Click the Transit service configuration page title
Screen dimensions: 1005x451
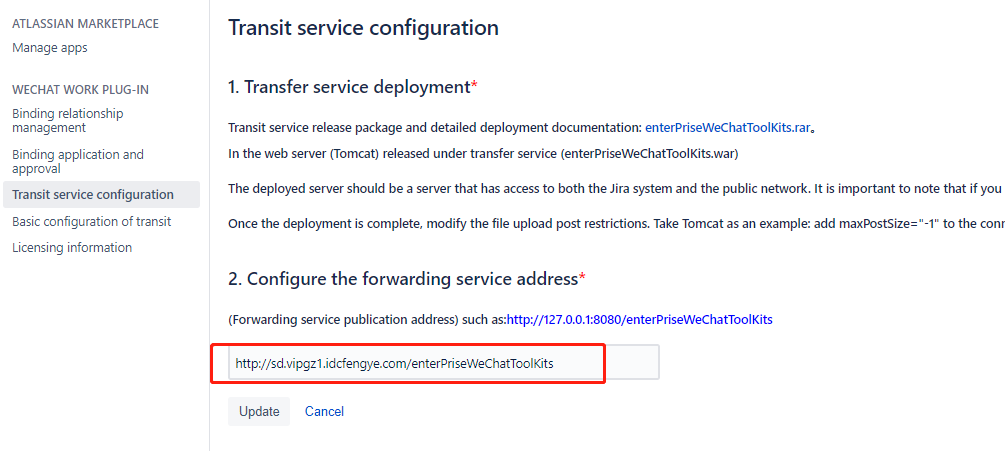pos(363,28)
